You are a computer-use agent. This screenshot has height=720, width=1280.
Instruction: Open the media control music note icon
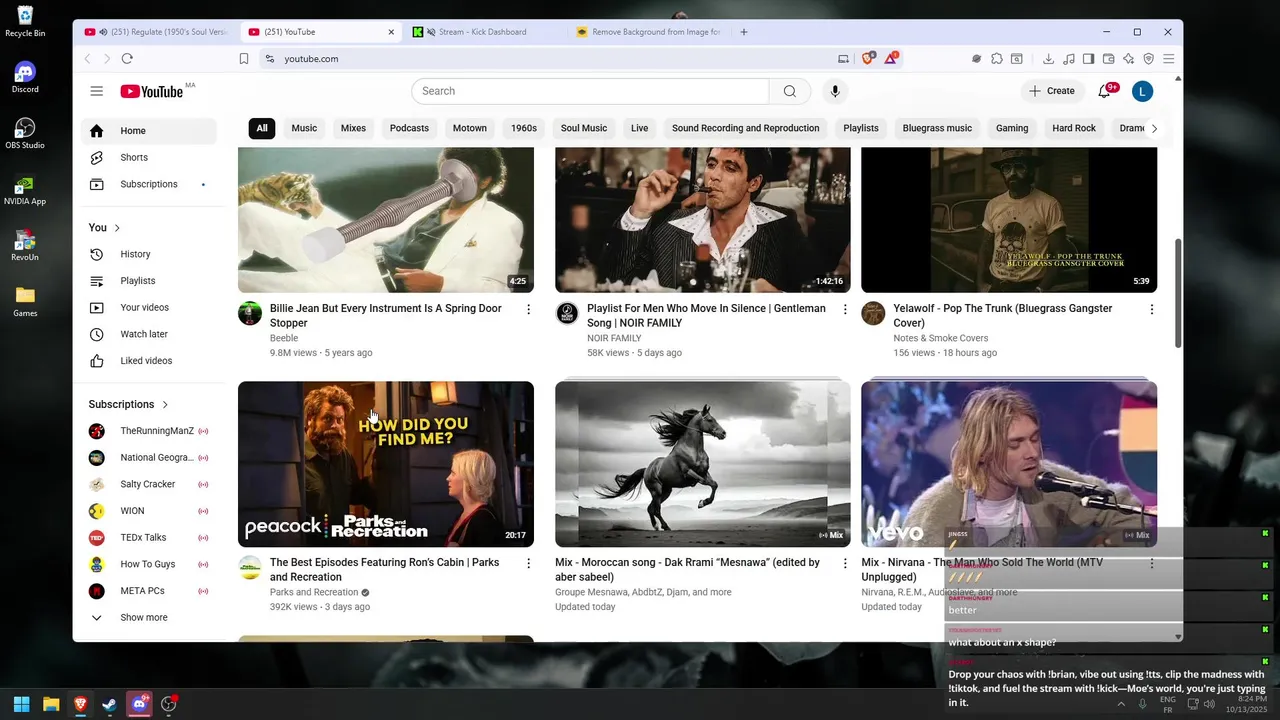point(1069,59)
